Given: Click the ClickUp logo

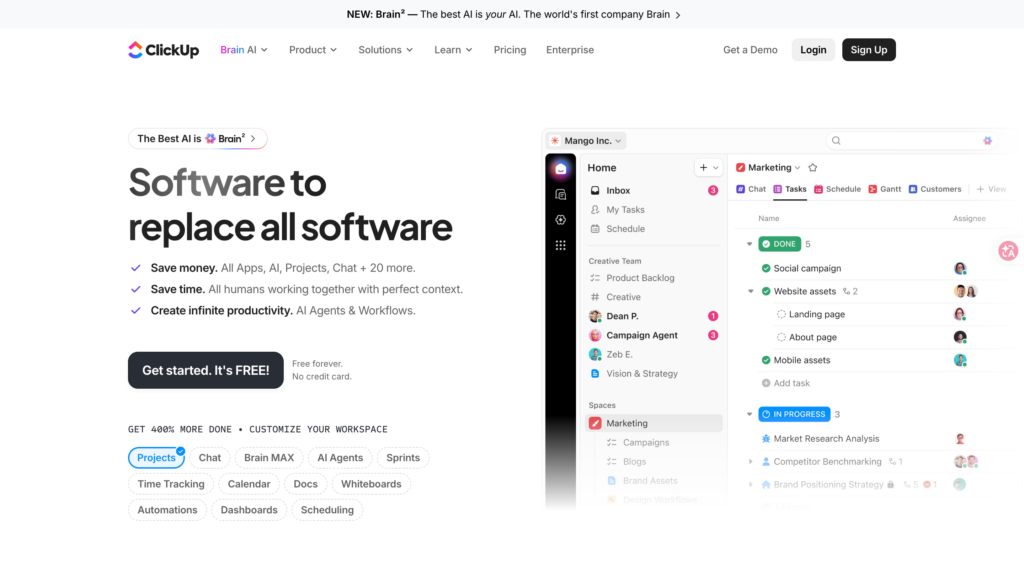Looking at the screenshot, I should coord(163,50).
